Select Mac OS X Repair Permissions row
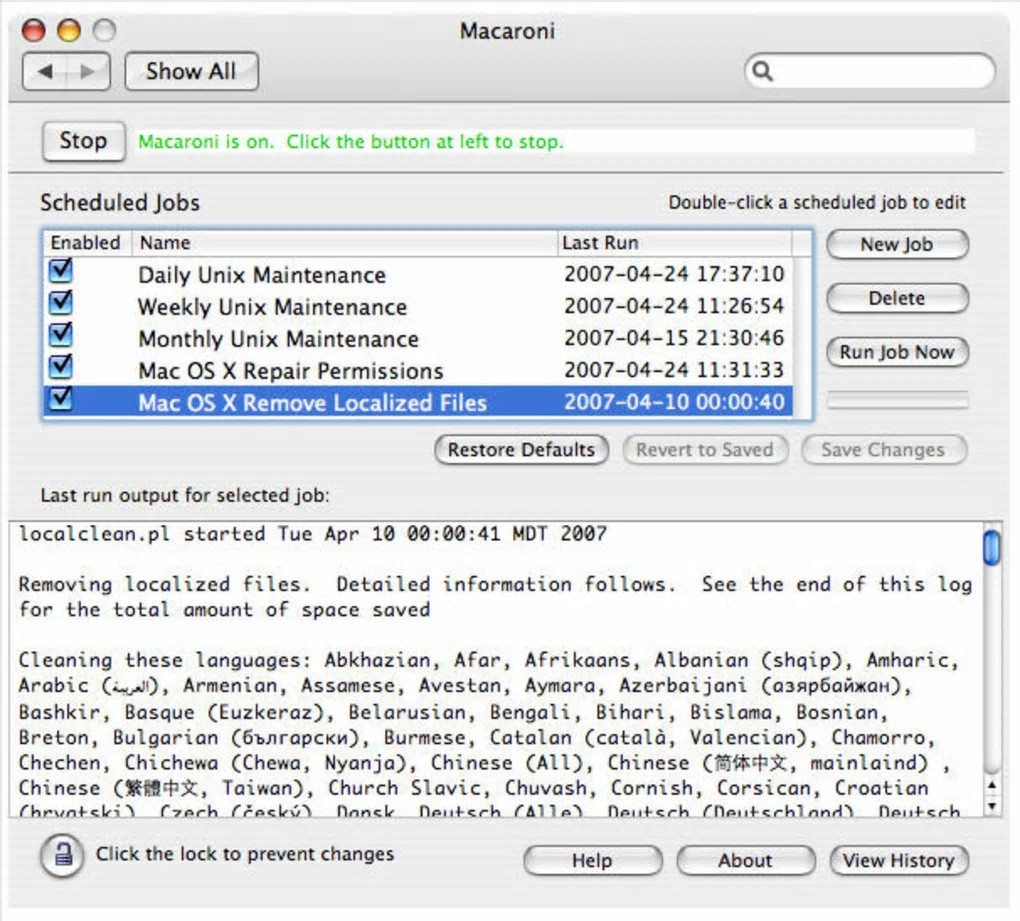This screenshot has width=1020, height=921. (418, 370)
